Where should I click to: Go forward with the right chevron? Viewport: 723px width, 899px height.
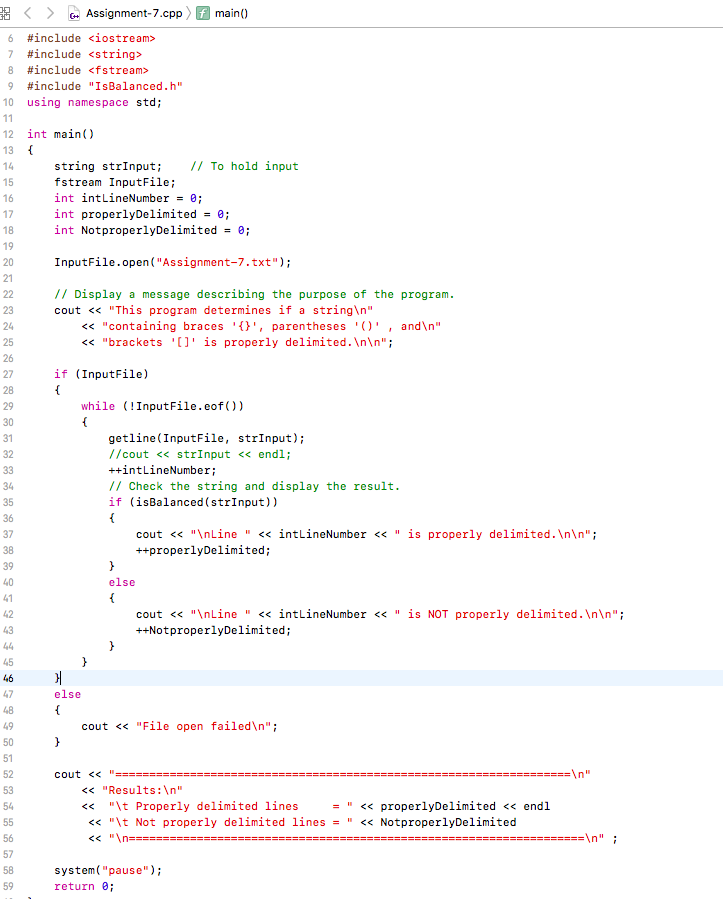[x=50, y=13]
